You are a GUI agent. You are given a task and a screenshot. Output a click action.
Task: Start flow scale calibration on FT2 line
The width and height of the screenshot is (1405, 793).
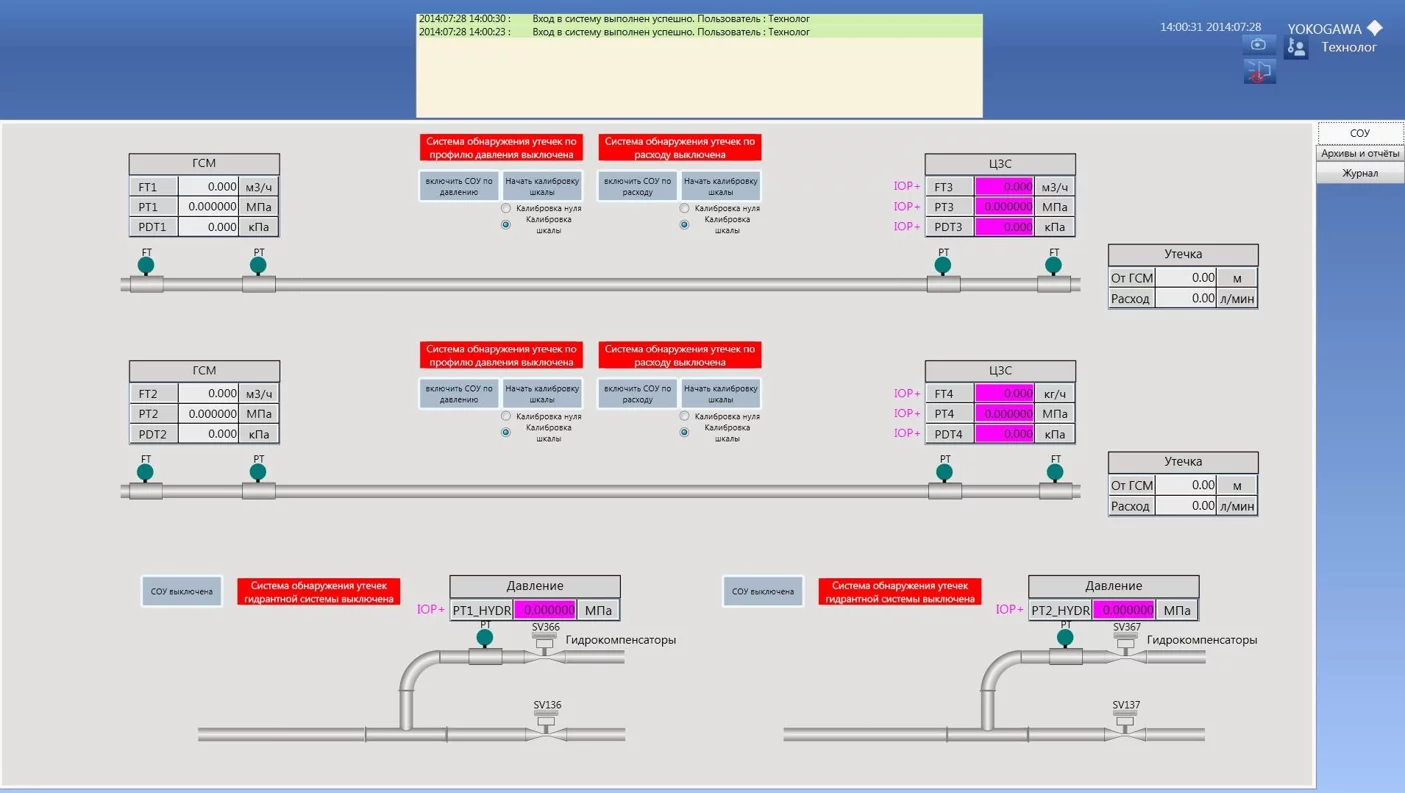(x=721, y=393)
